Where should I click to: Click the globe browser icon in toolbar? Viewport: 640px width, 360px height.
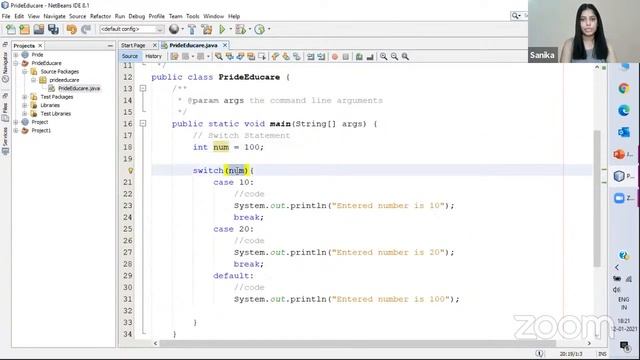point(174,29)
